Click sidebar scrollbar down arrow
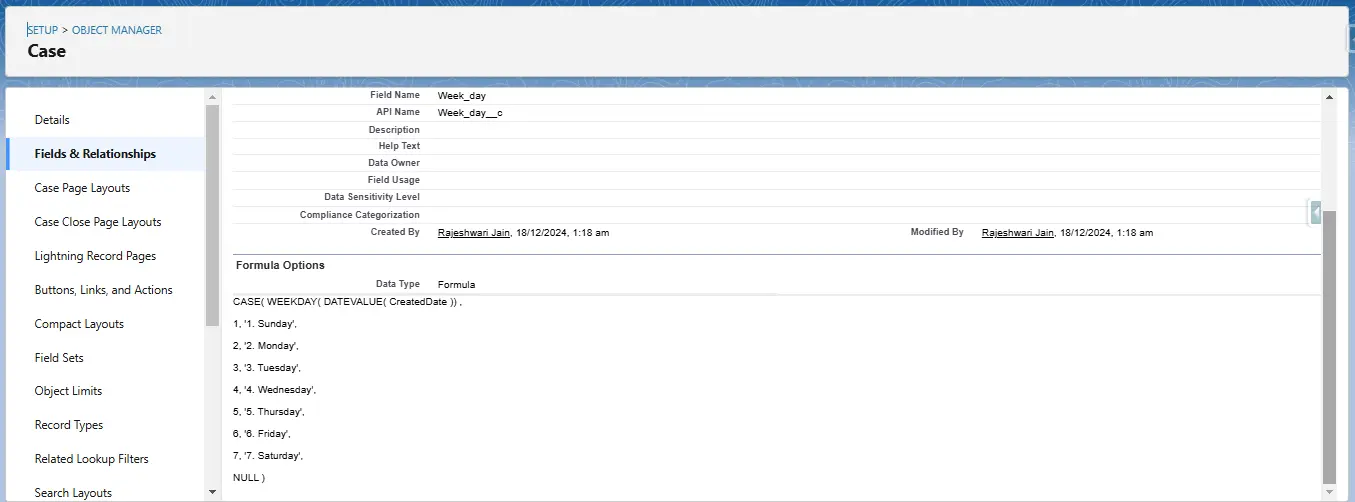This screenshot has height=502, width=1355. (x=212, y=492)
